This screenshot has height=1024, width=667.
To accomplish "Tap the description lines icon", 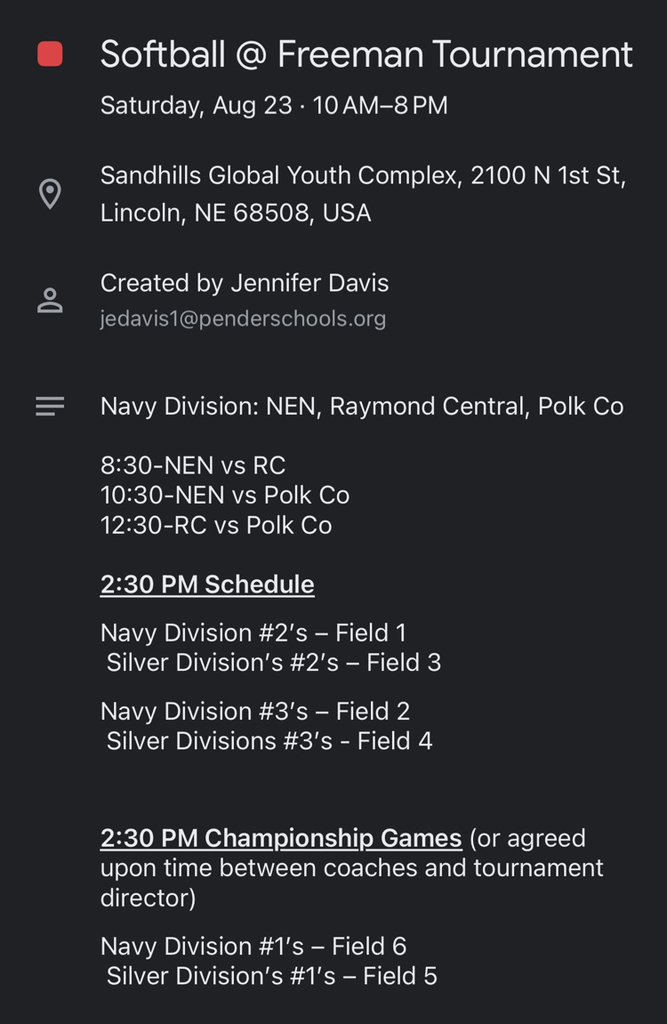I will pos(50,406).
